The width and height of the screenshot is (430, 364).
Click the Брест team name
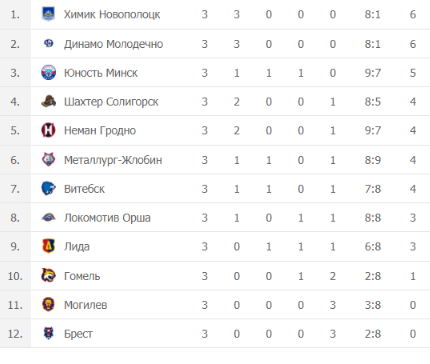click(78, 334)
